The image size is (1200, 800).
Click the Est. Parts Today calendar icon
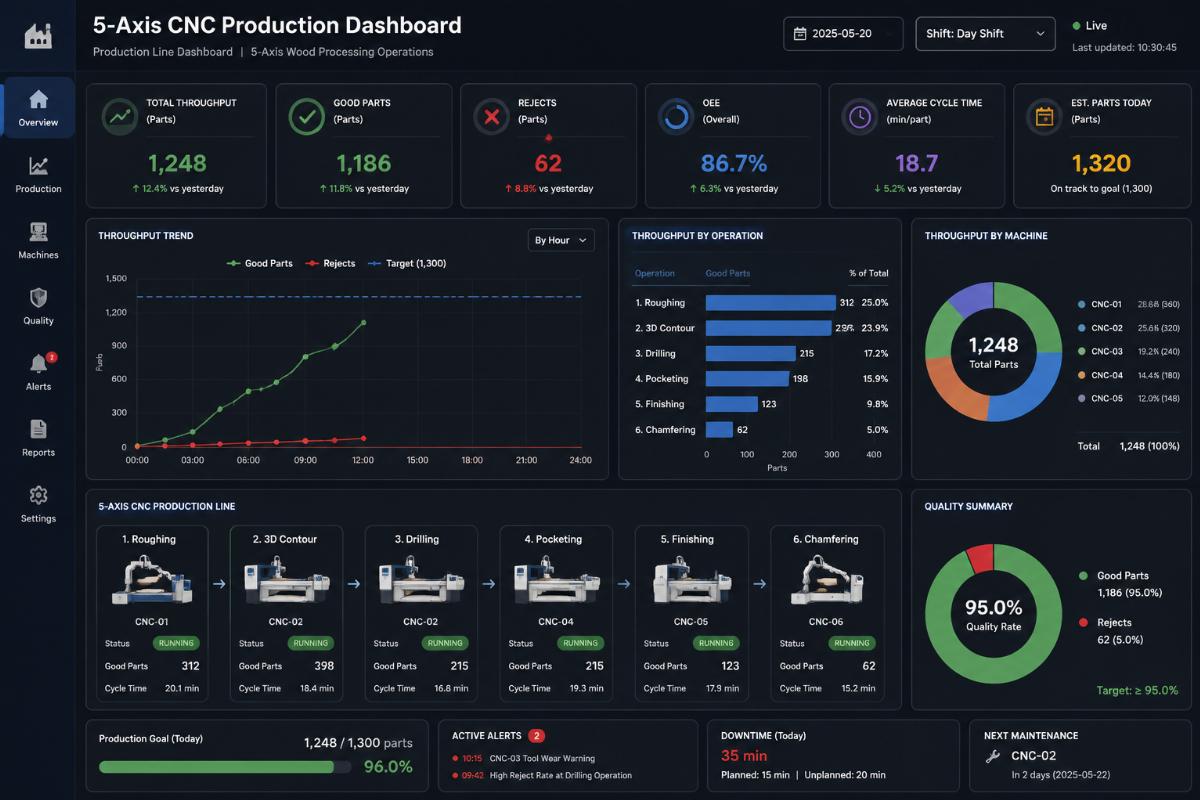pos(1044,117)
